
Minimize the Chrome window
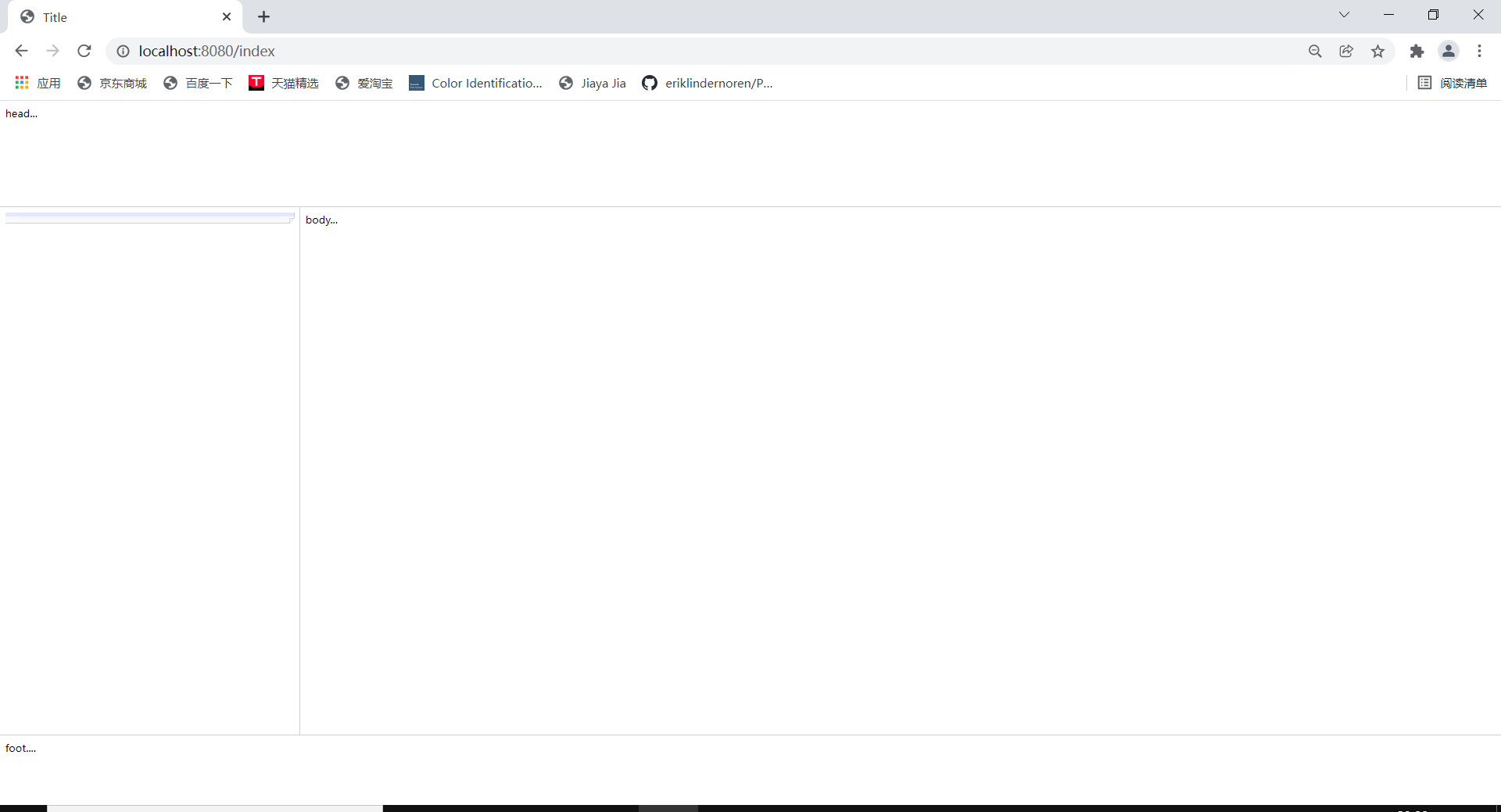point(1388,15)
